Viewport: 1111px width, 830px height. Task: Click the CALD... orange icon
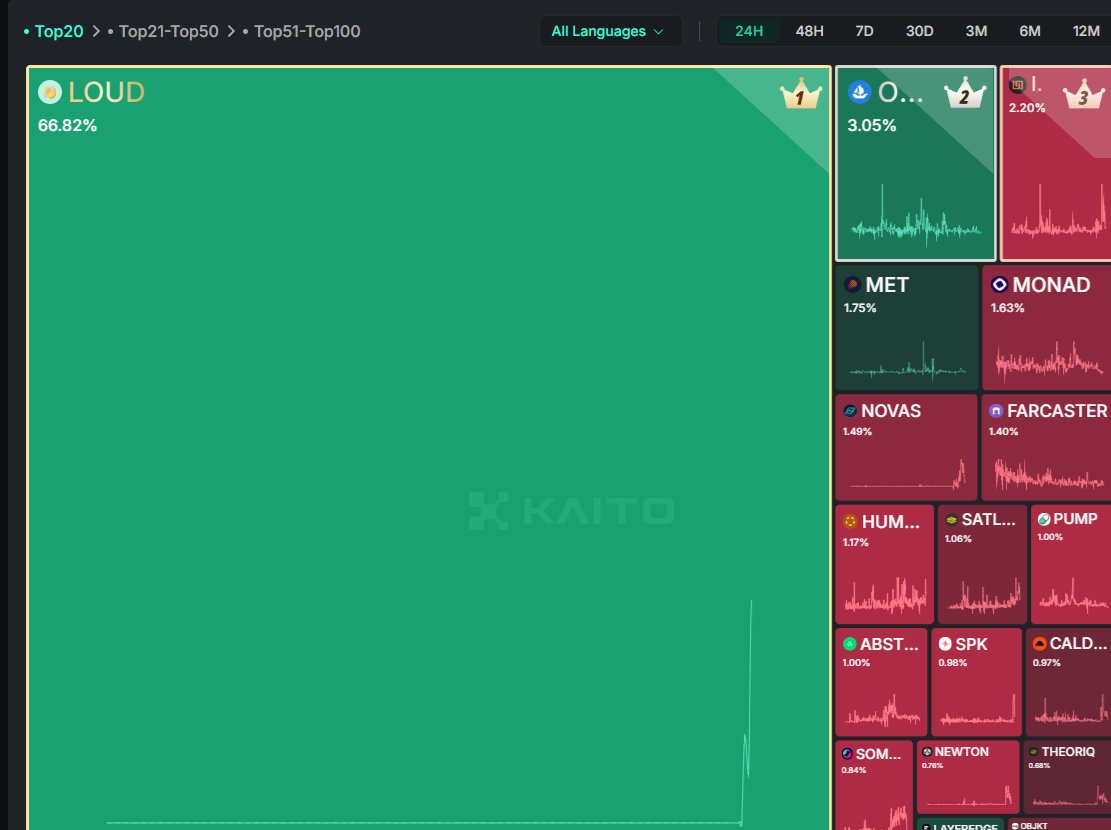tap(1039, 644)
